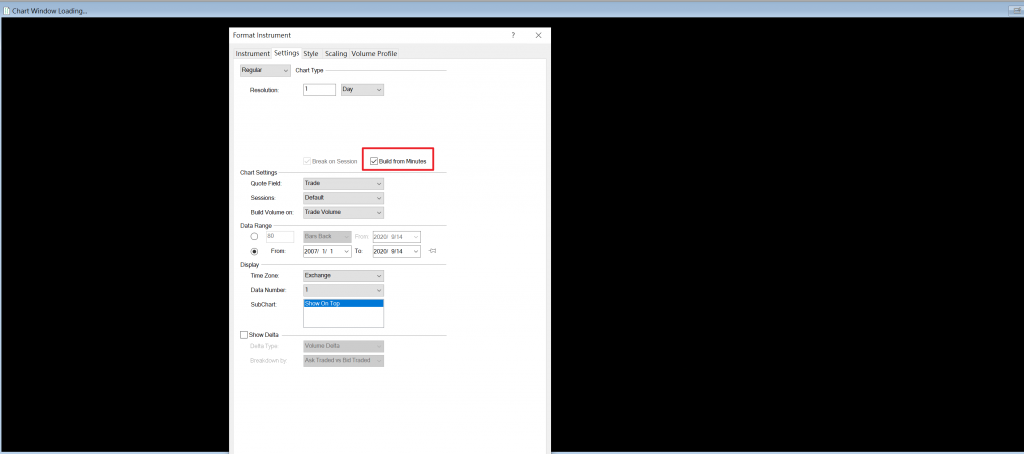Switch to the Volume Profile tab
Image resolution: width=1024 pixels, height=454 pixels.
(x=374, y=53)
